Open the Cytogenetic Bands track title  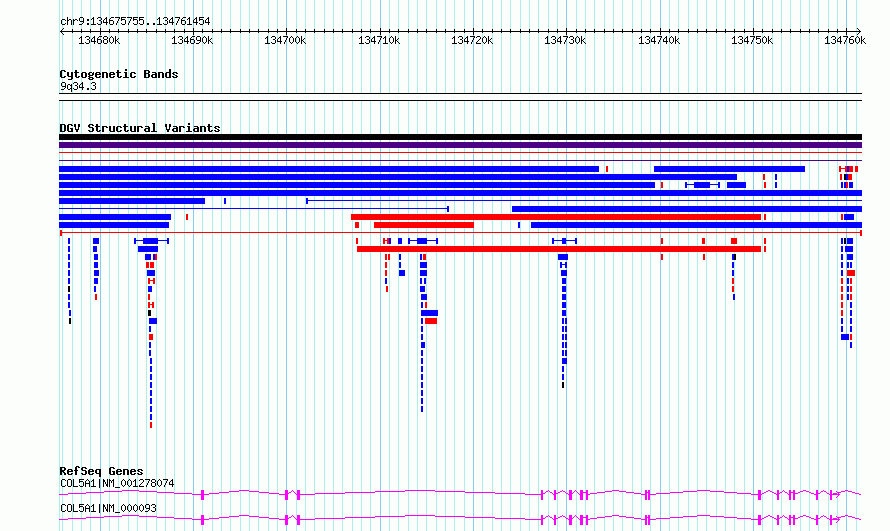pos(119,74)
